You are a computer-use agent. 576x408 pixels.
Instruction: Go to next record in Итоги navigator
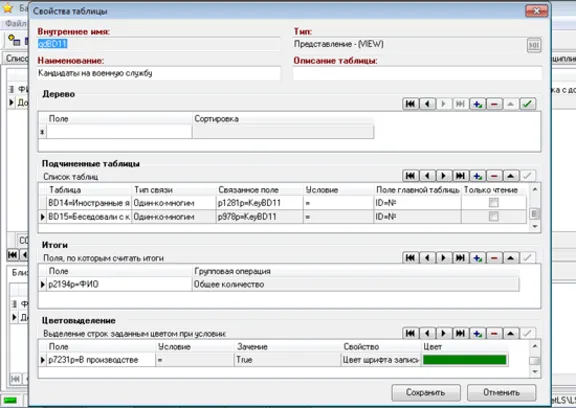click(443, 258)
